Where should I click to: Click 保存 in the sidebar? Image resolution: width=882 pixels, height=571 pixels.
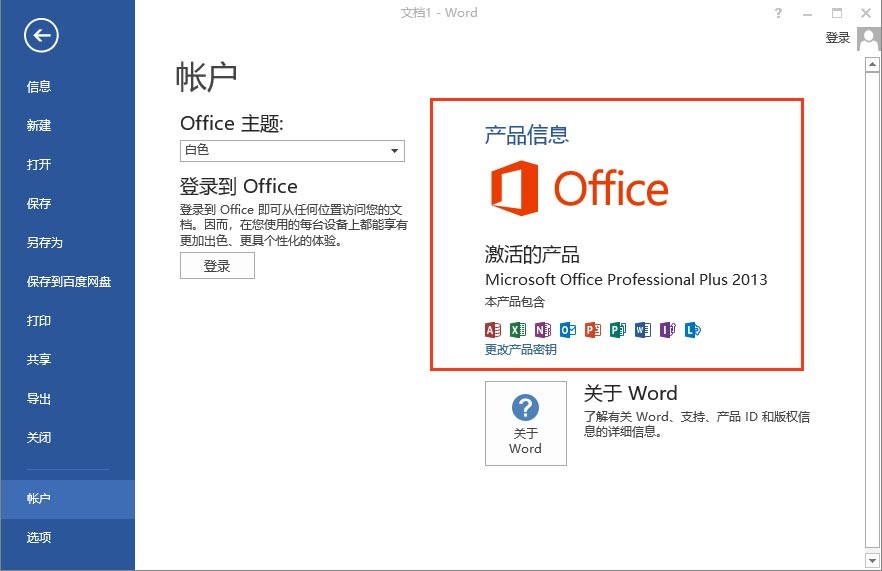(68, 203)
